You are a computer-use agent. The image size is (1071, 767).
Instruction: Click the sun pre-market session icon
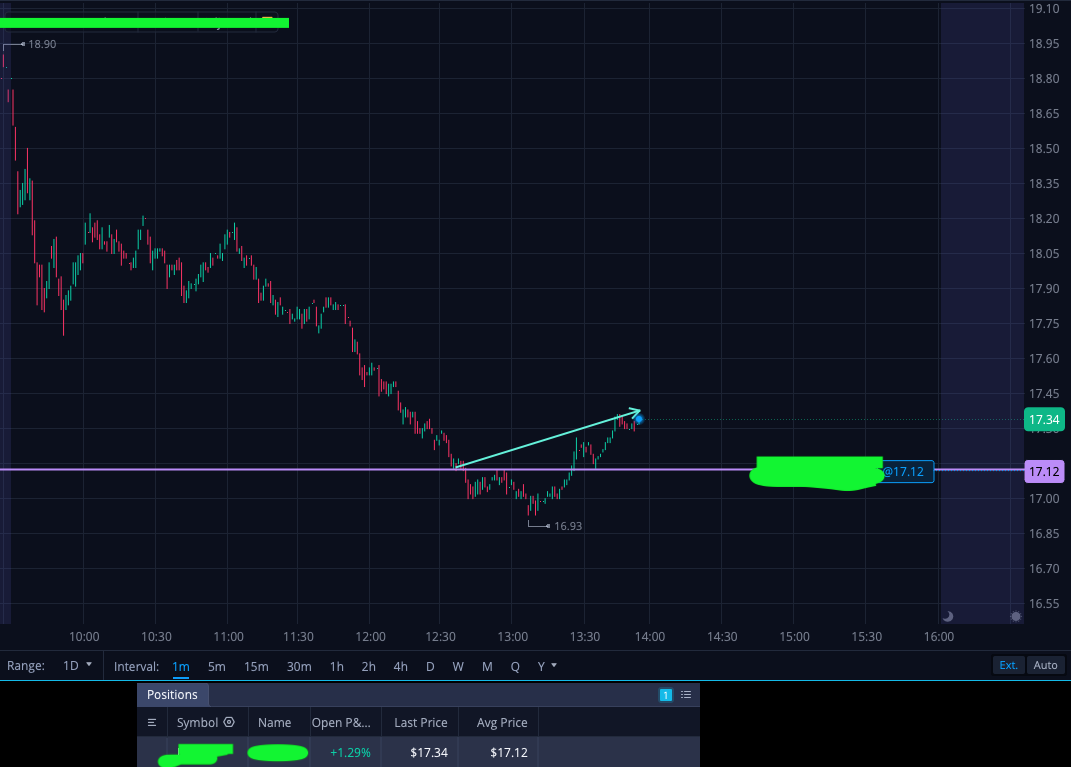1016,616
